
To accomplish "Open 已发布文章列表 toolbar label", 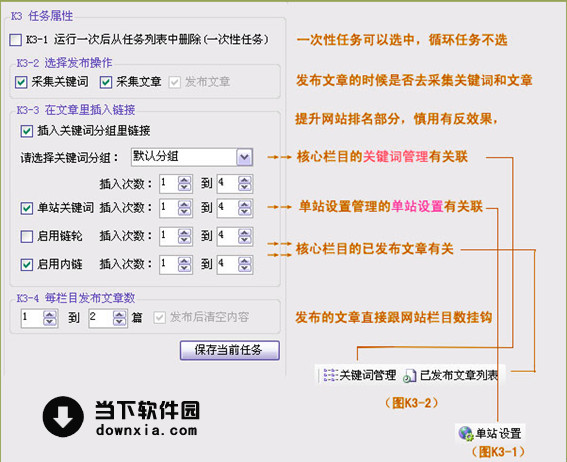I will (459, 376).
